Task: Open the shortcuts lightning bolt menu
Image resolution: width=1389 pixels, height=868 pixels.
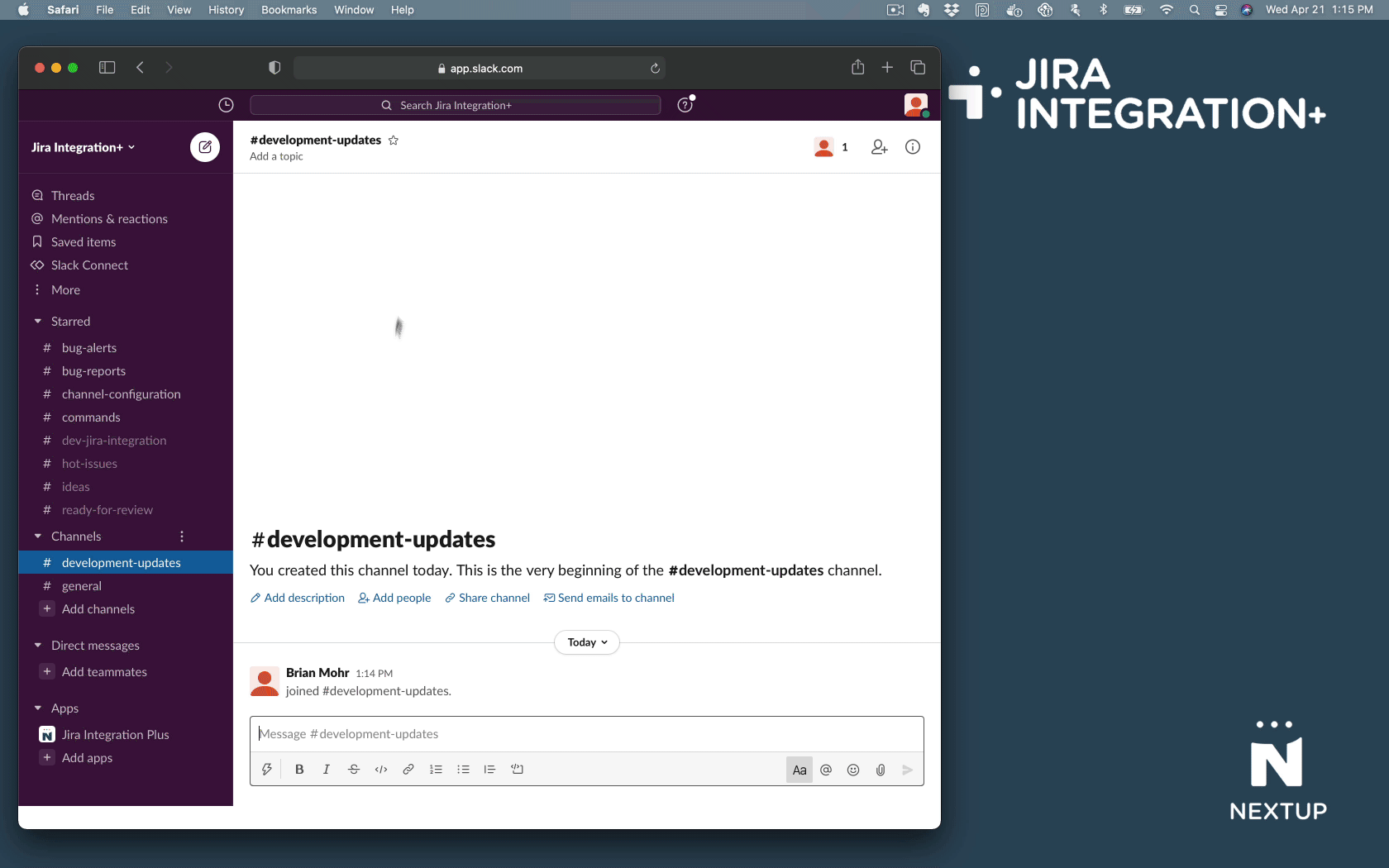Action: coord(266,770)
